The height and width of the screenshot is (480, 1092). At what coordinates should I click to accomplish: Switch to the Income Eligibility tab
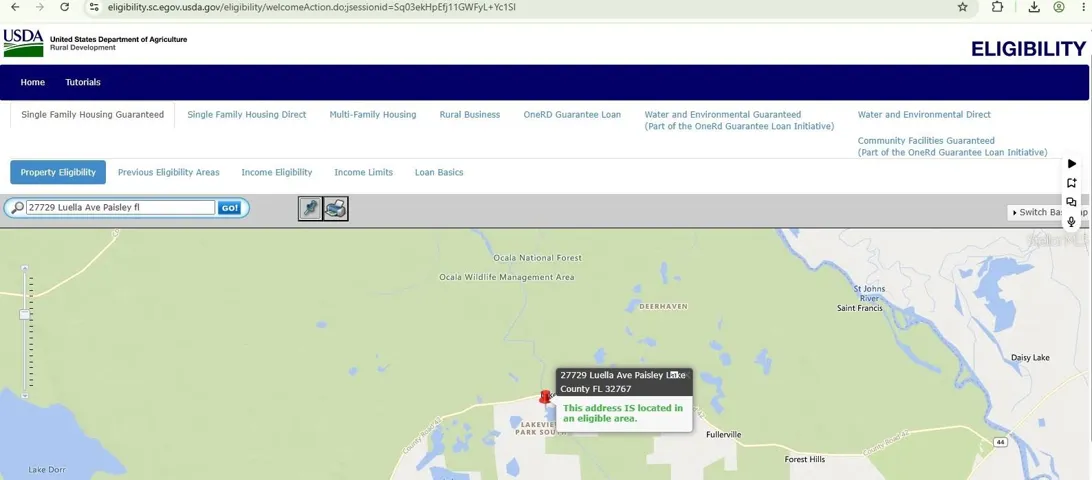point(276,172)
